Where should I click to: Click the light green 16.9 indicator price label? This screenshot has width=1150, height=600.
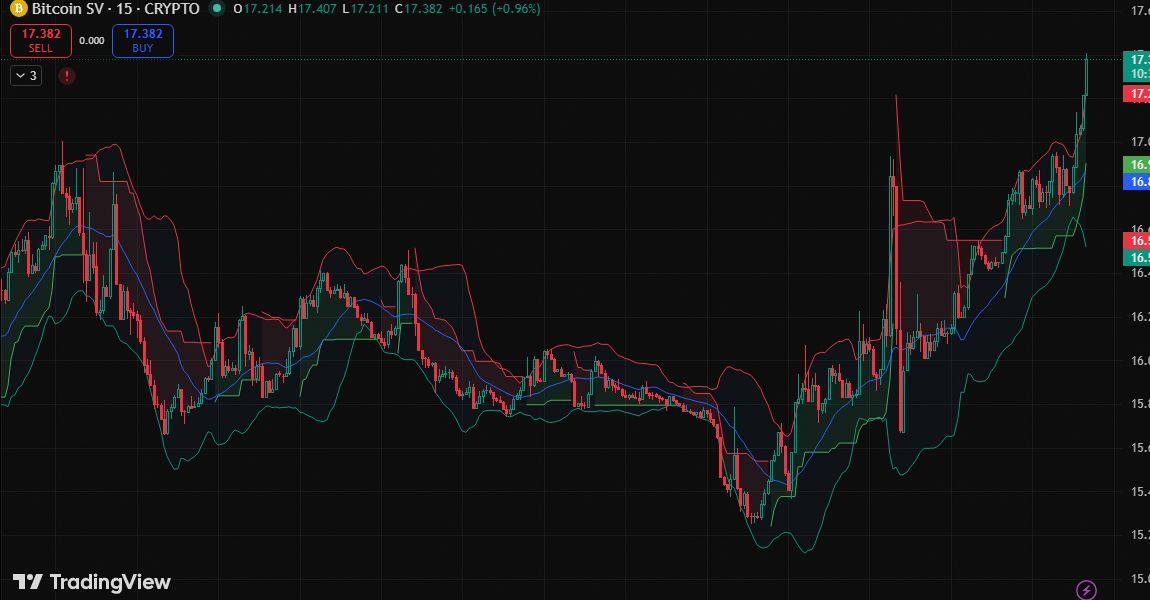pyautogui.click(x=1137, y=164)
